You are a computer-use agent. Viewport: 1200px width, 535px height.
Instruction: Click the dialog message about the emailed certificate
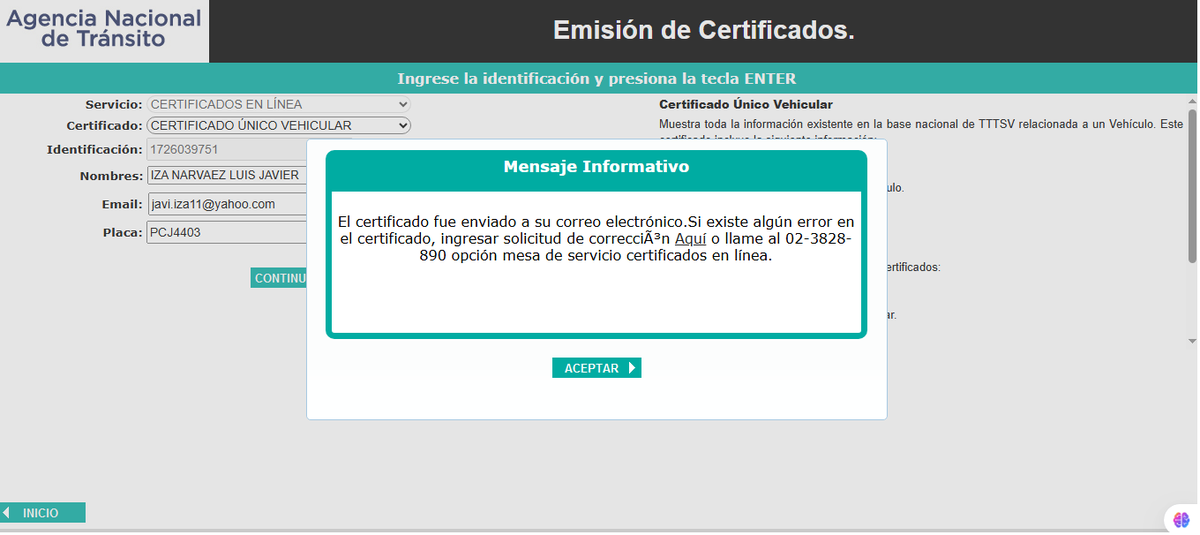point(596,238)
